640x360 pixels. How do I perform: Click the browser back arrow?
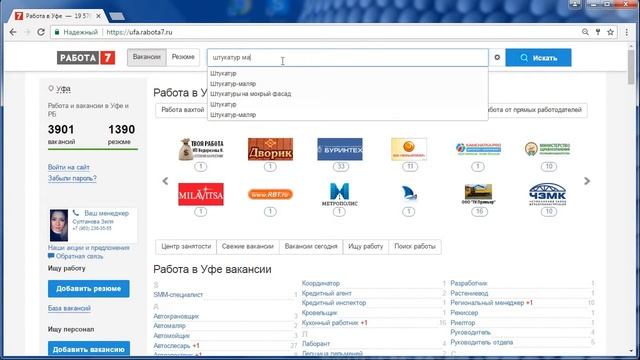[x=13, y=32]
